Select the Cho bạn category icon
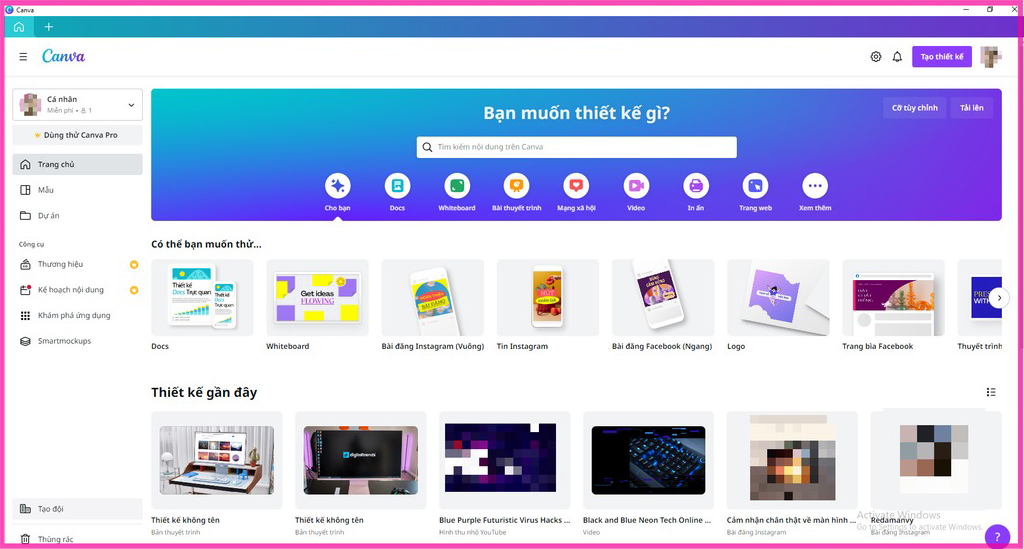Viewport: 1024px width, 549px height. (x=338, y=186)
